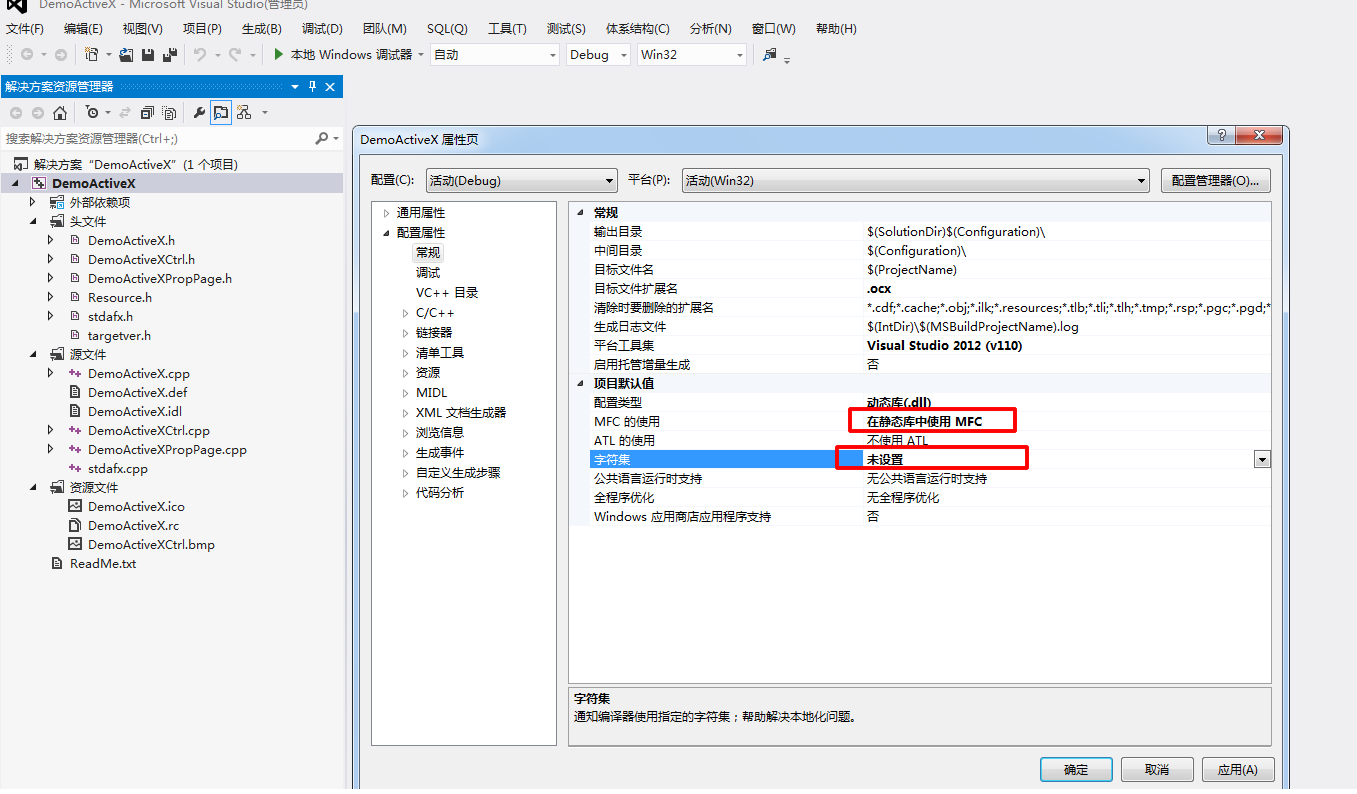Expand the 外部依赖项 node
The image size is (1357, 794).
(x=32, y=202)
